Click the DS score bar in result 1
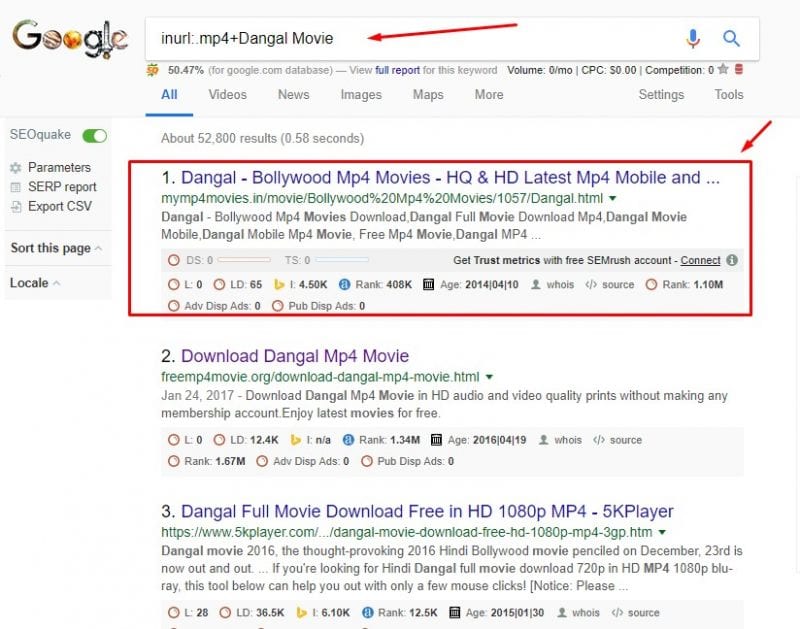Image resolution: width=800 pixels, height=629 pixels. pyautogui.click(x=244, y=260)
